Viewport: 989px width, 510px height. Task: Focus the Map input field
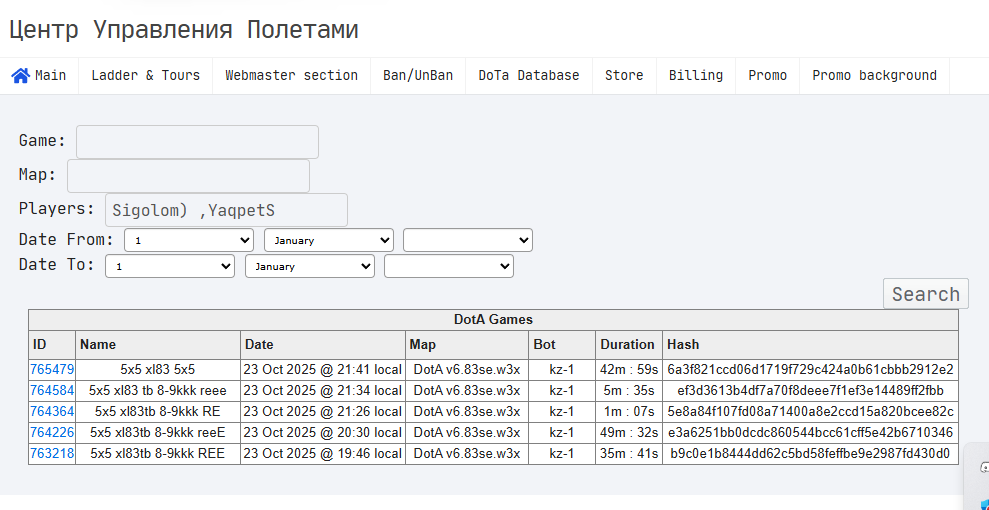coord(188,176)
